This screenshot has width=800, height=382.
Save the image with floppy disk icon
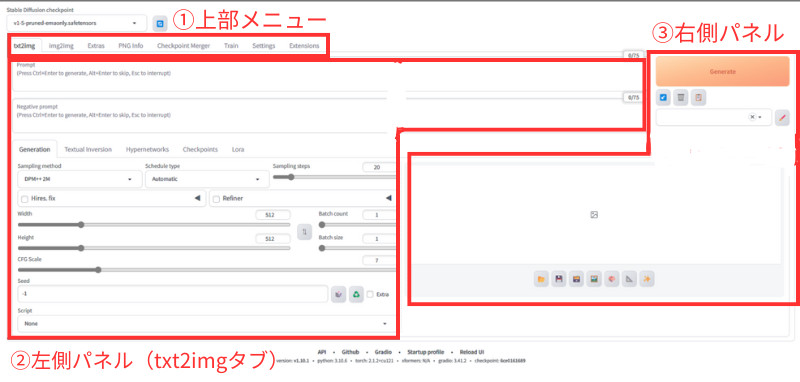click(559, 279)
